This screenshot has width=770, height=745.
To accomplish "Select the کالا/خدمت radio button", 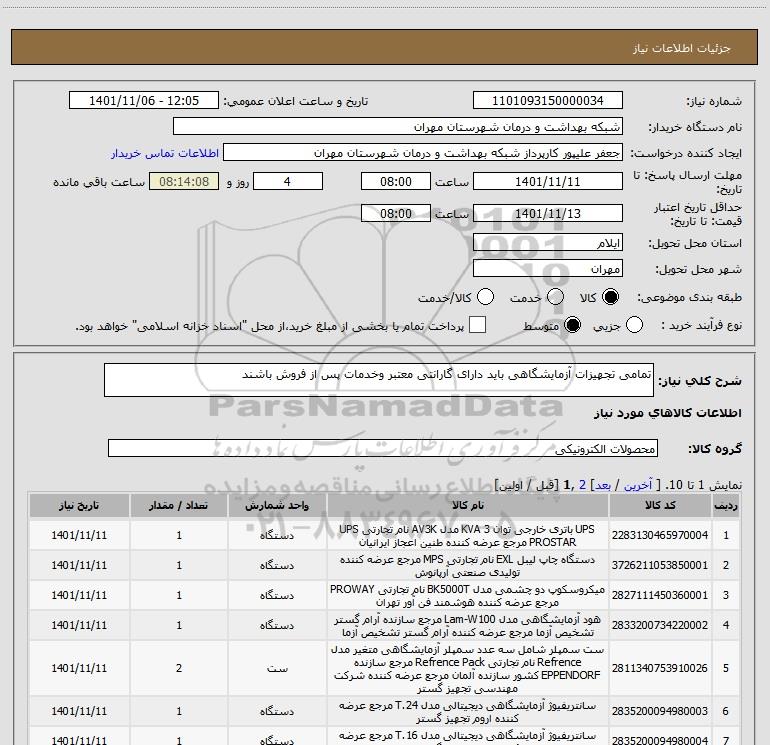I will 486,297.
